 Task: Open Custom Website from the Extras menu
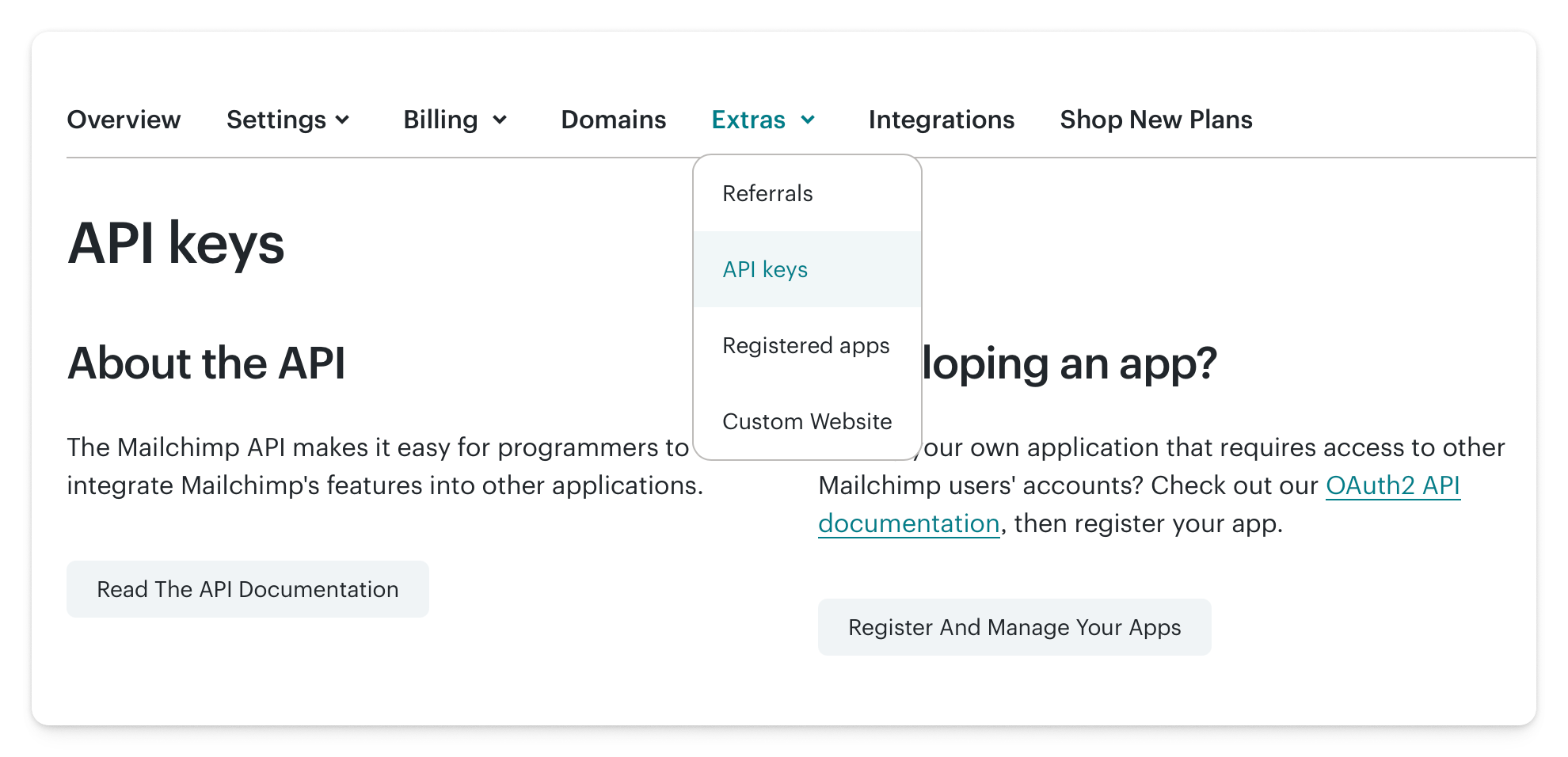807,421
